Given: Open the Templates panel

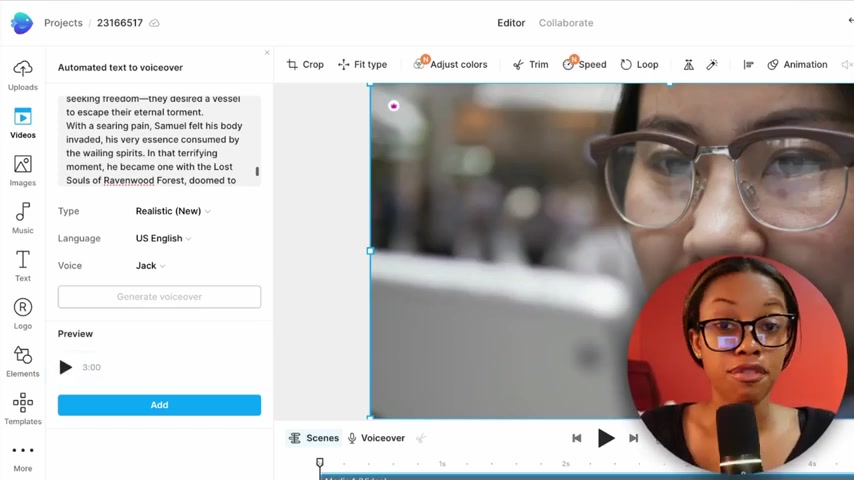Looking at the screenshot, I should tap(22, 409).
